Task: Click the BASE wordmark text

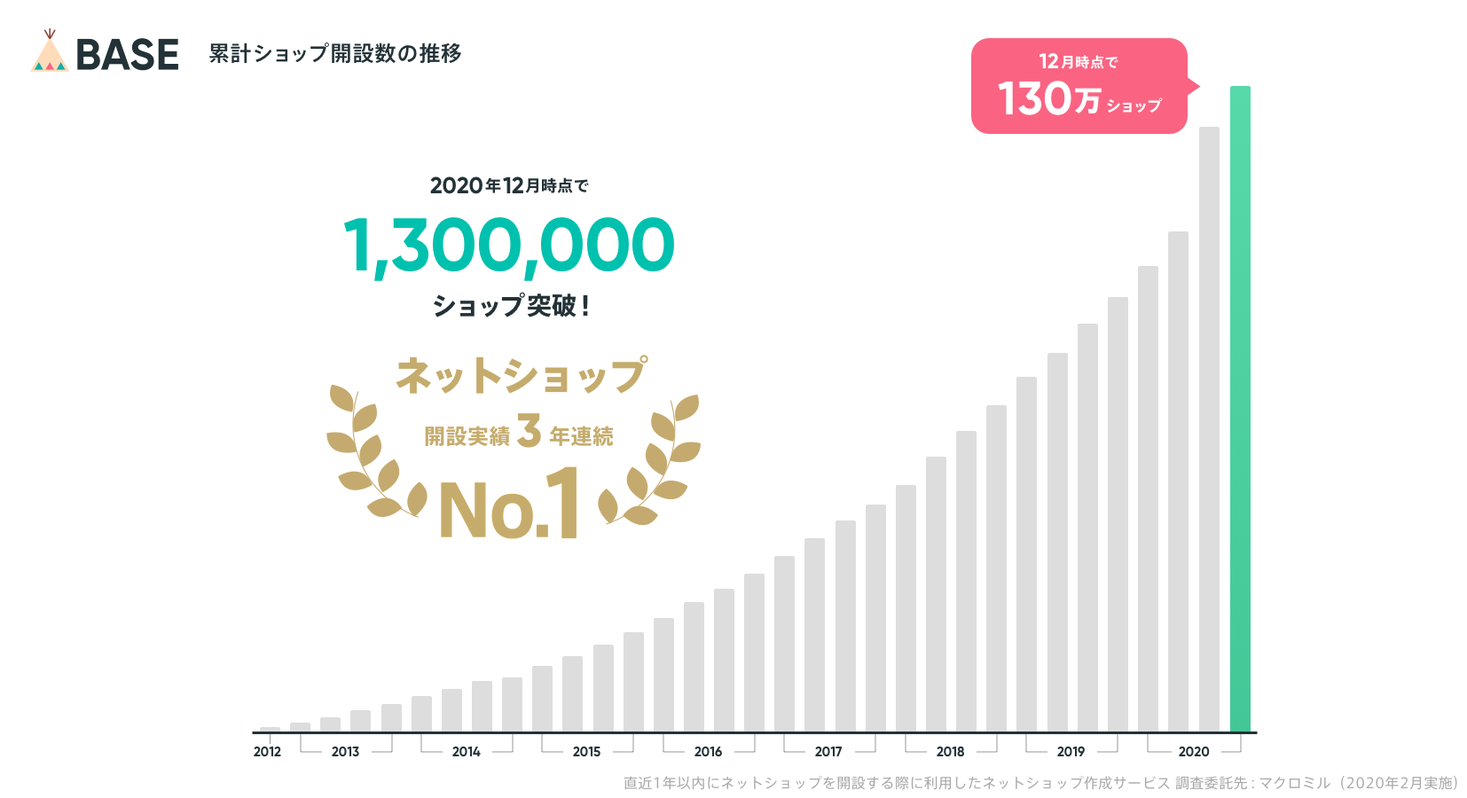Action: [127, 54]
